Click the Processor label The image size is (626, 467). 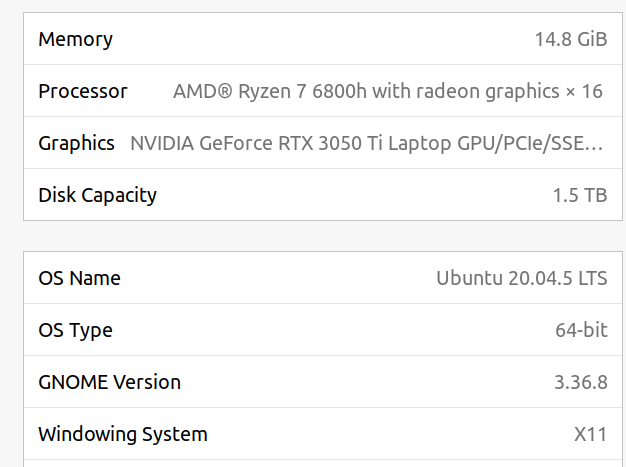pyautogui.click(x=83, y=92)
